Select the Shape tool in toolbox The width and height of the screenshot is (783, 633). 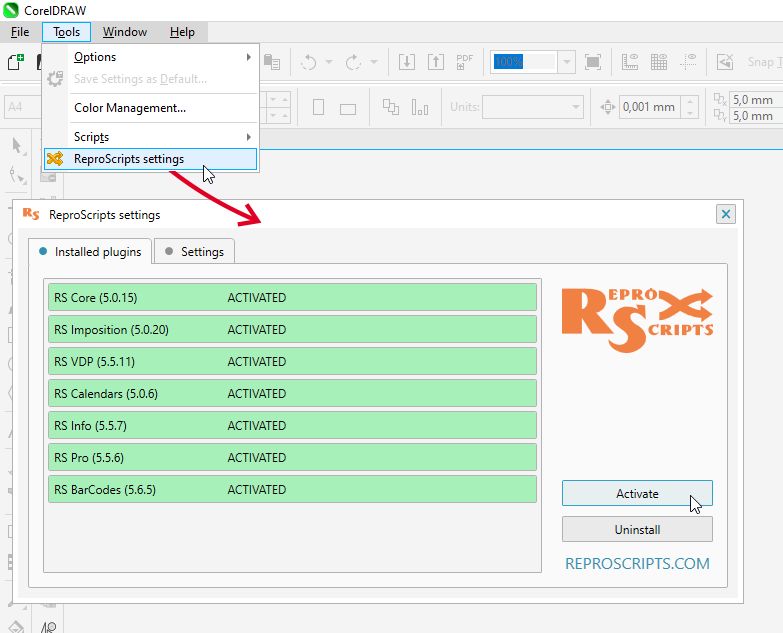click(17, 176)
